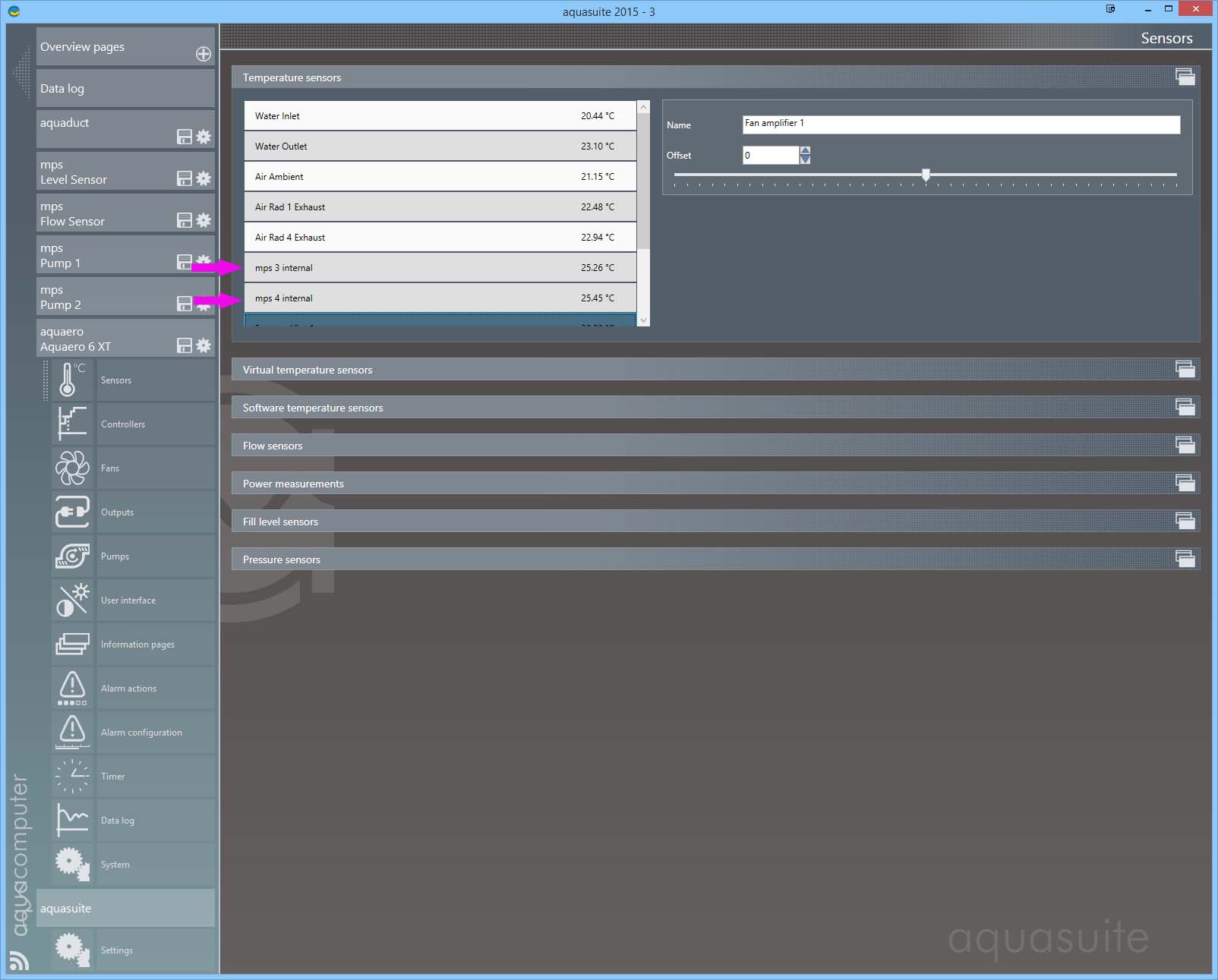The image size is (1218, 980).
Task: Select the mps Pump 2 device
Action: coord(125,297)
